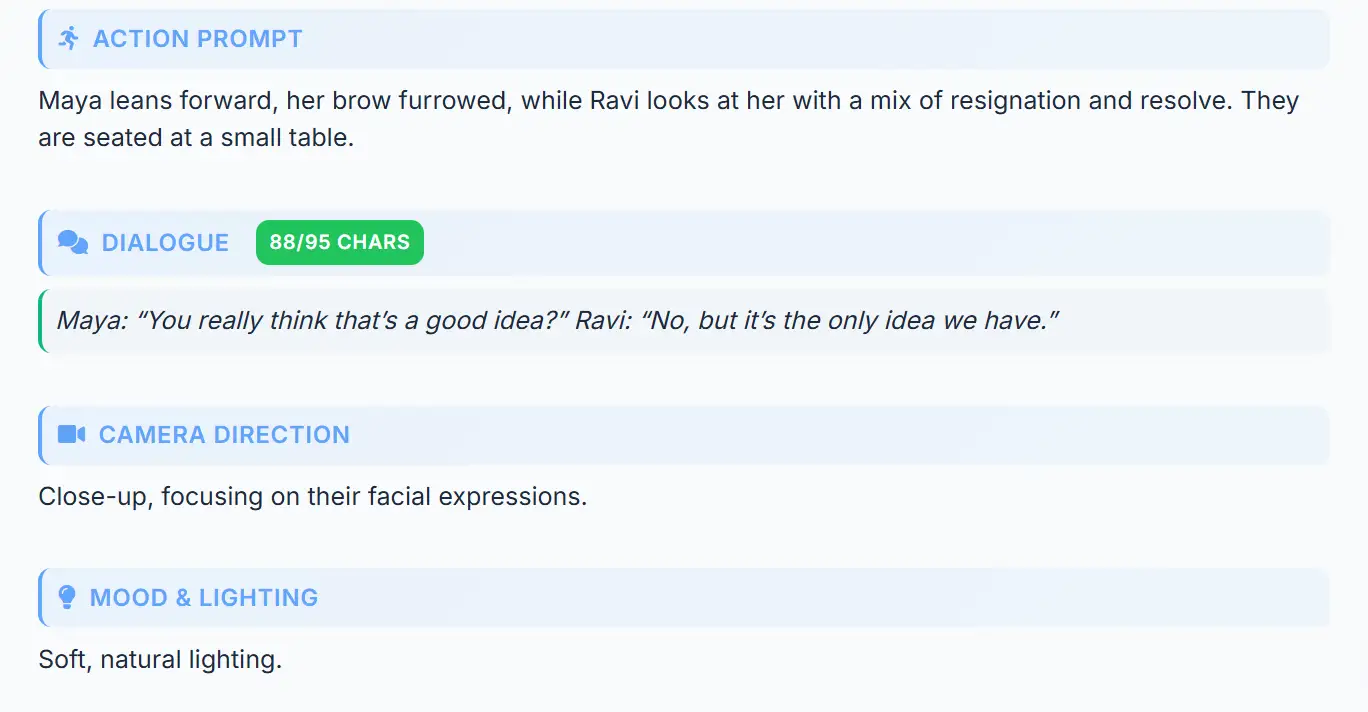Click the larger speech bubble of the Dialogue icon
1368x712 pixels.
pyautogui.click(x=66, y=239)
